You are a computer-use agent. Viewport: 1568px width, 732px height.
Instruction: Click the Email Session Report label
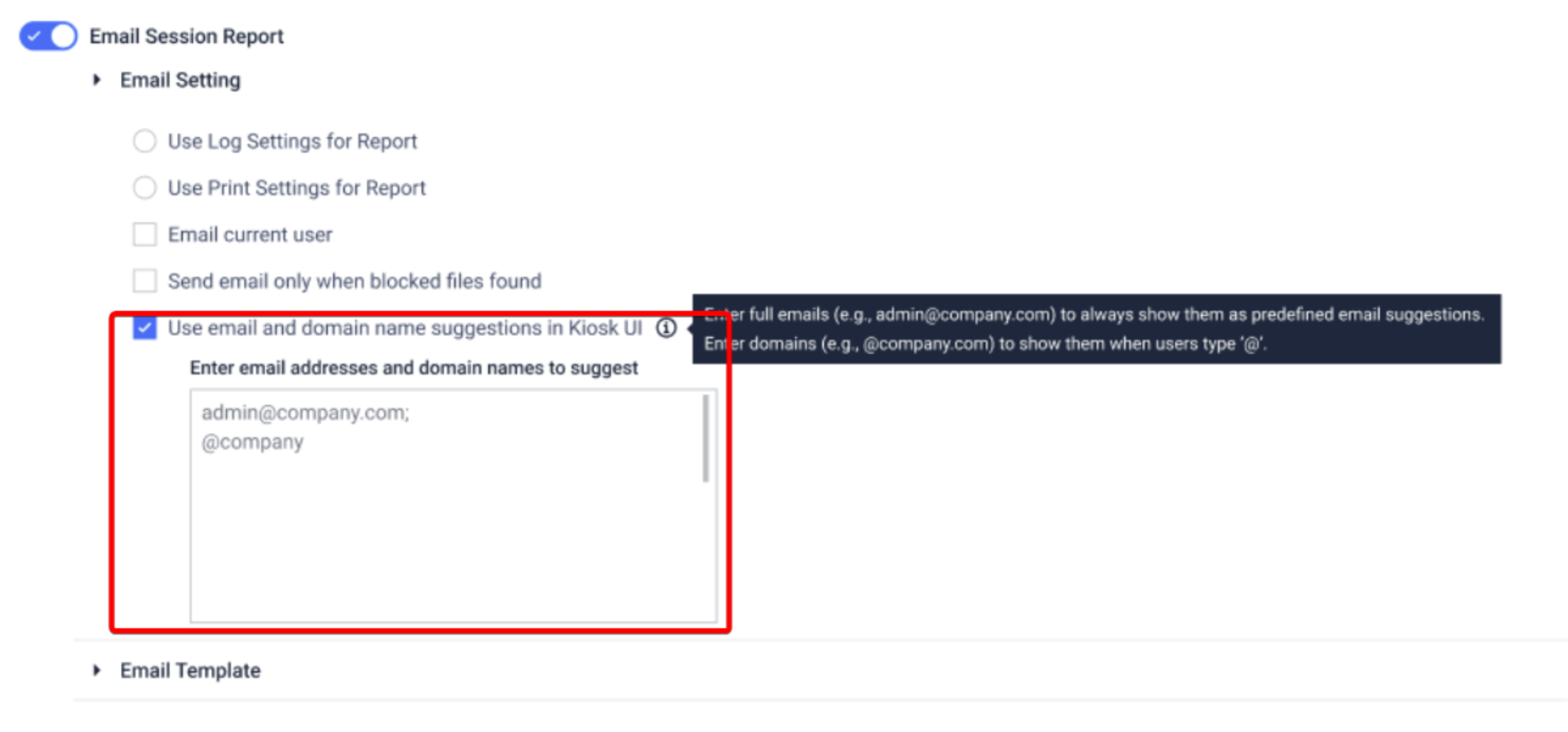pyautogui.click(x=186, y=37)
